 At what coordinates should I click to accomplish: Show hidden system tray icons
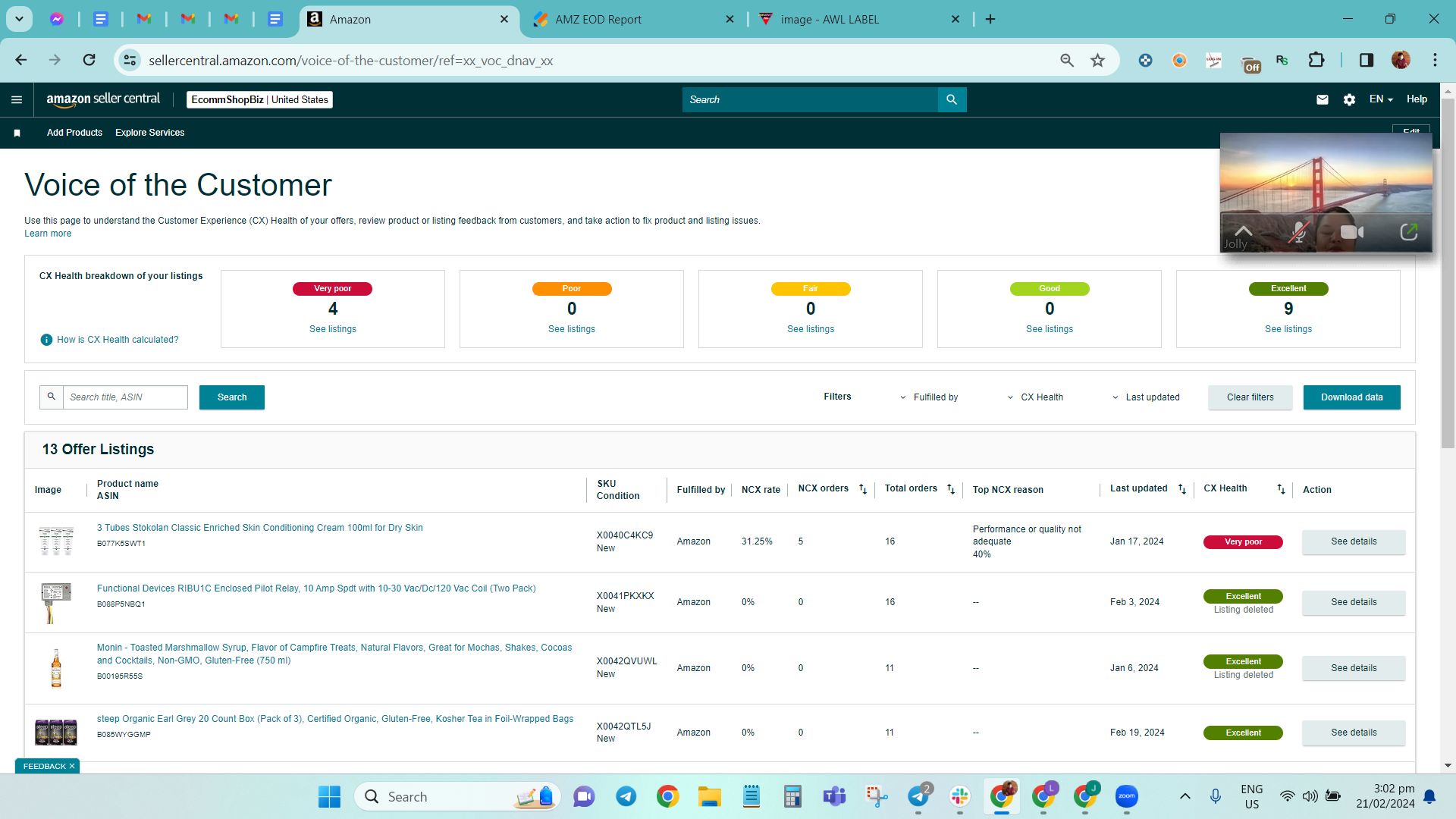[x=1185, y=796]
